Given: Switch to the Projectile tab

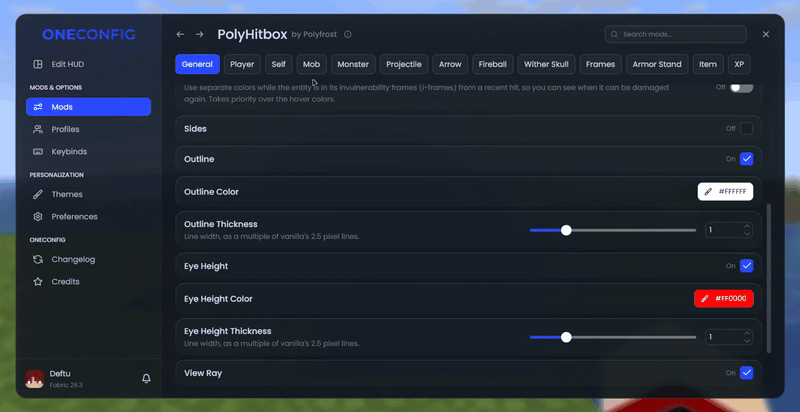Looking at the screenshot, I should point(404,64).
